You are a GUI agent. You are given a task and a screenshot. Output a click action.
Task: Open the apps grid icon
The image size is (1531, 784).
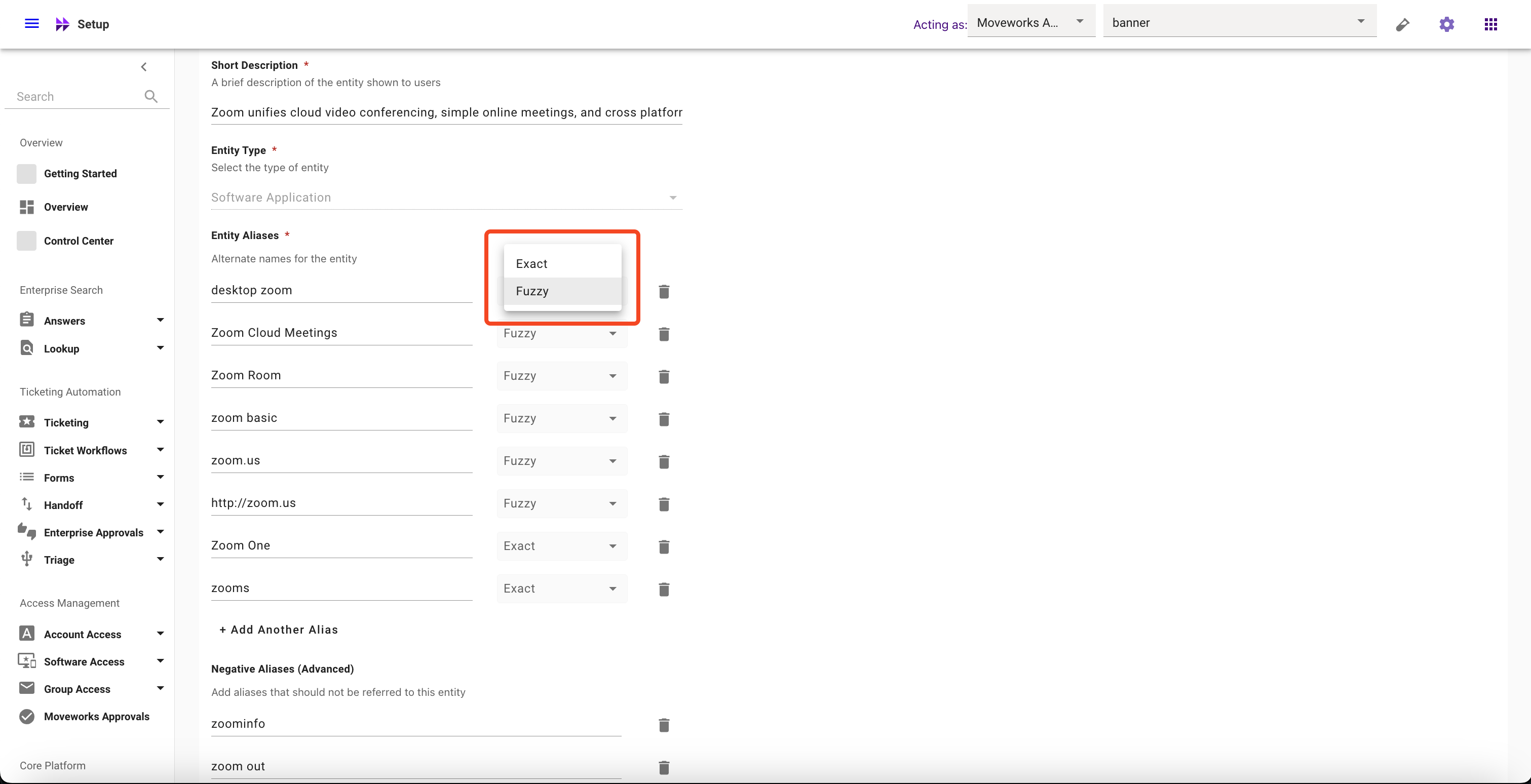pyautogui.click(x=1490, y=24)
